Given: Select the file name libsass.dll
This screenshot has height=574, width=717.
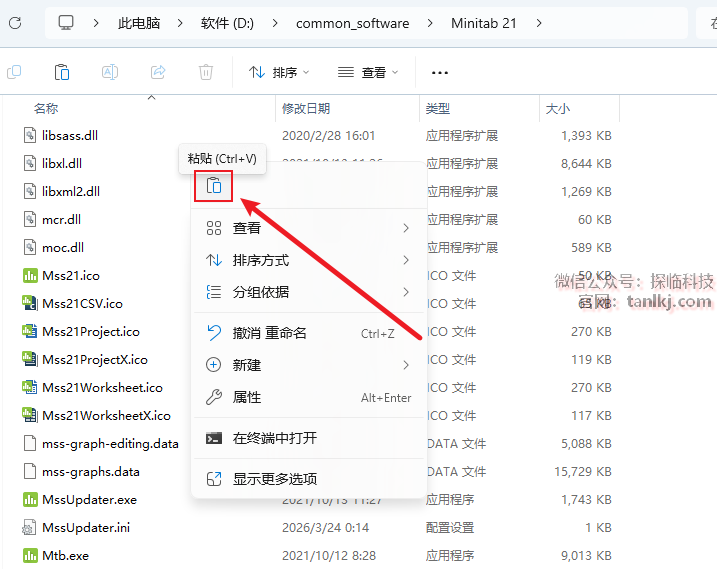Looking at the screenshot, I should point(70,135).
